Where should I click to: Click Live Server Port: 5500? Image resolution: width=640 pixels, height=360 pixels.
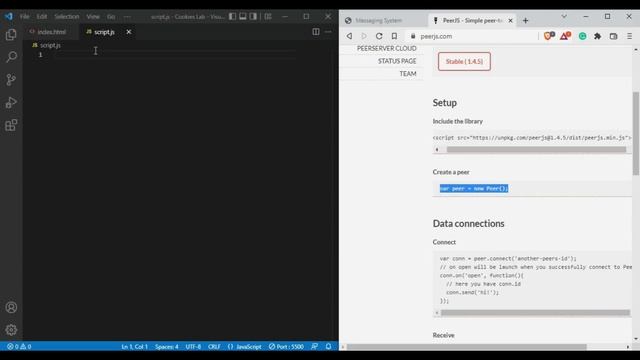pos(286,347)
